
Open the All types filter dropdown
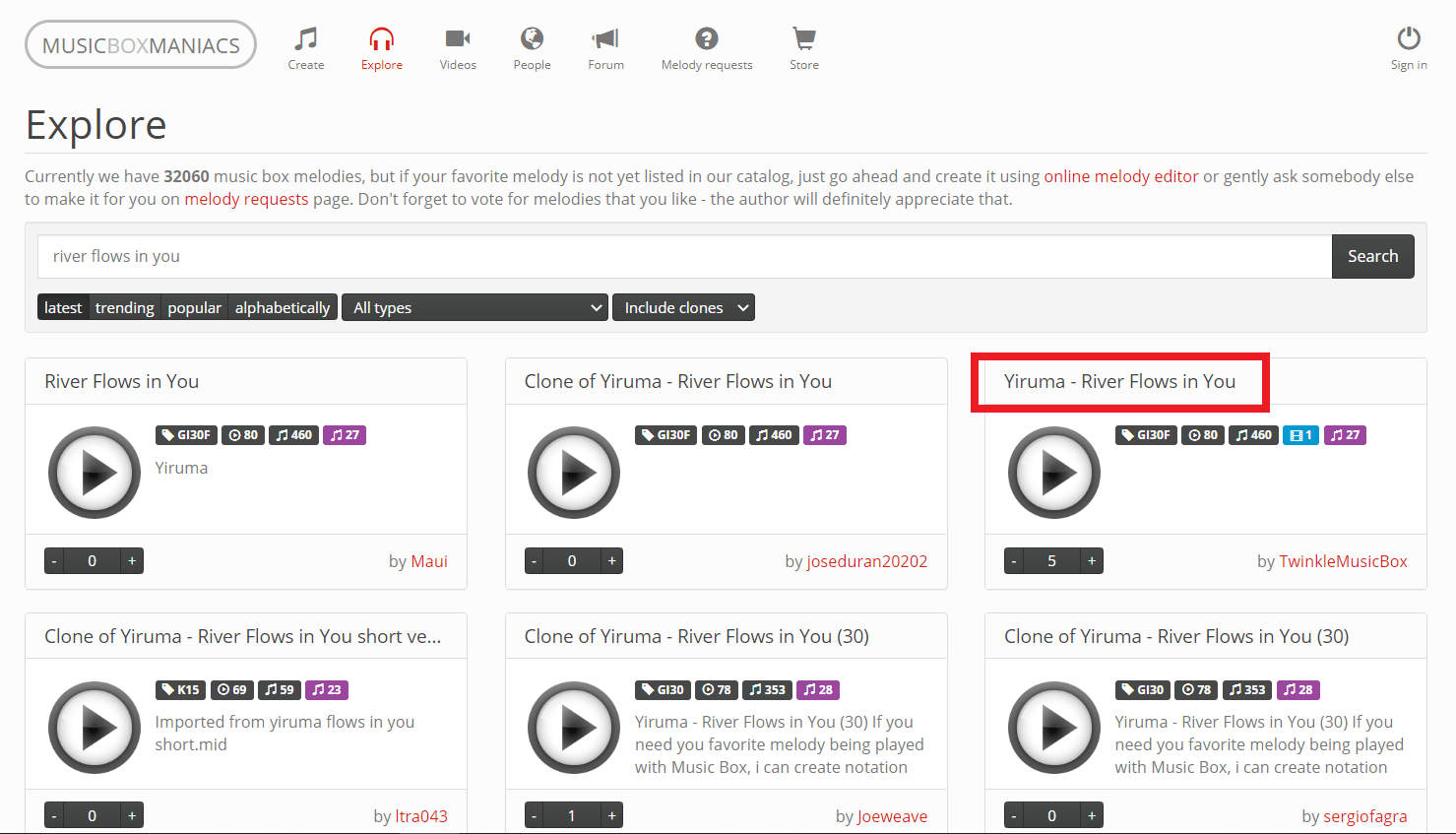475,307
